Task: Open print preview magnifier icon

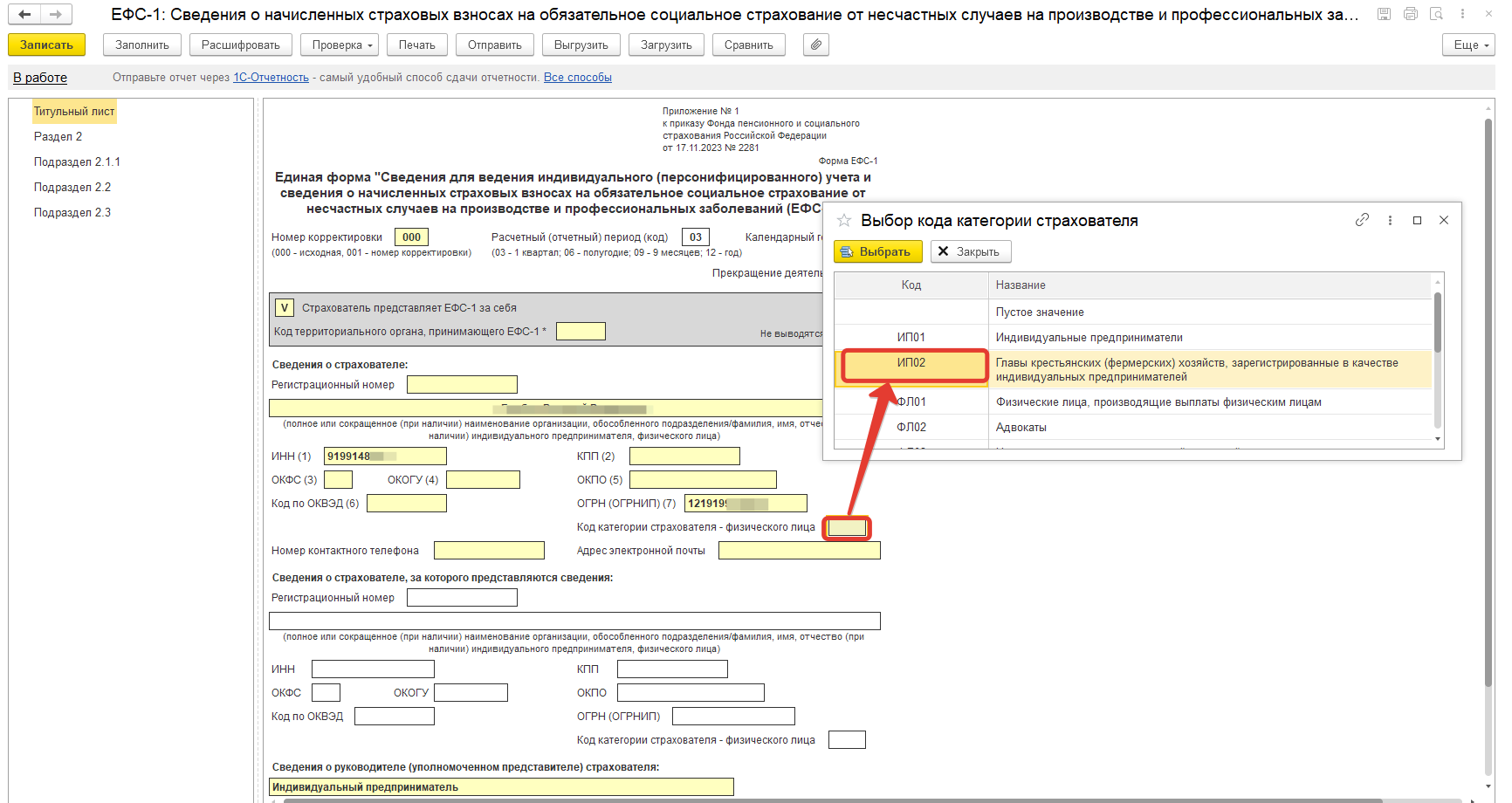Action: [x=1436, y=14]
